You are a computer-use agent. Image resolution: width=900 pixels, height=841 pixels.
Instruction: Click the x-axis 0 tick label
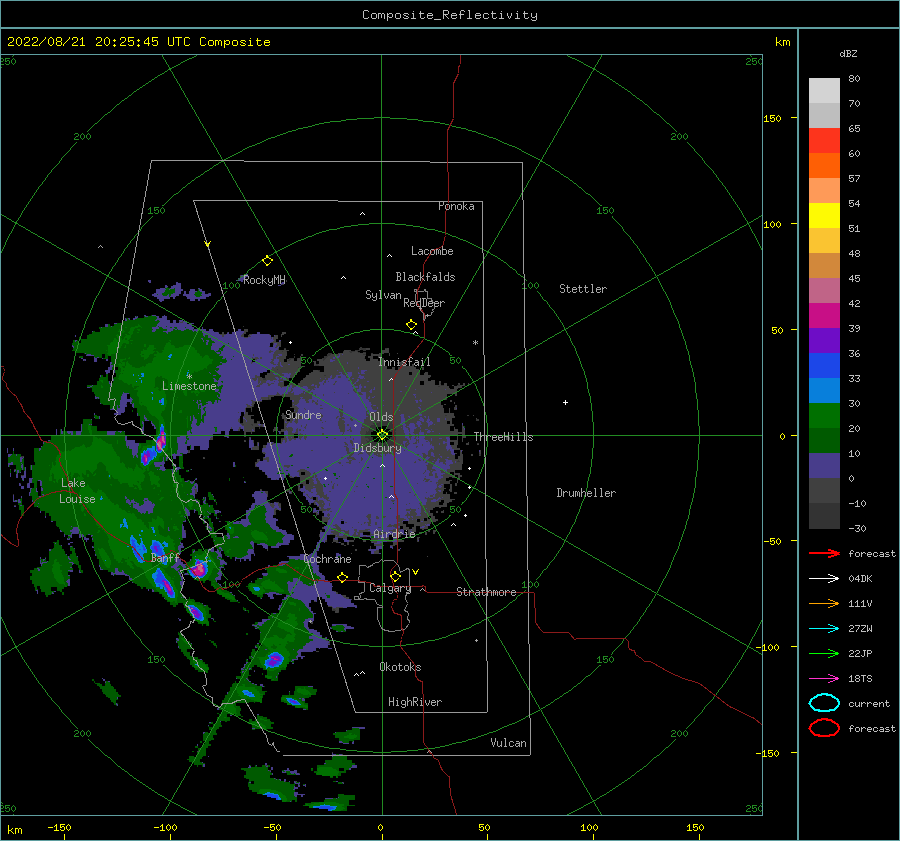click(380, 827)
